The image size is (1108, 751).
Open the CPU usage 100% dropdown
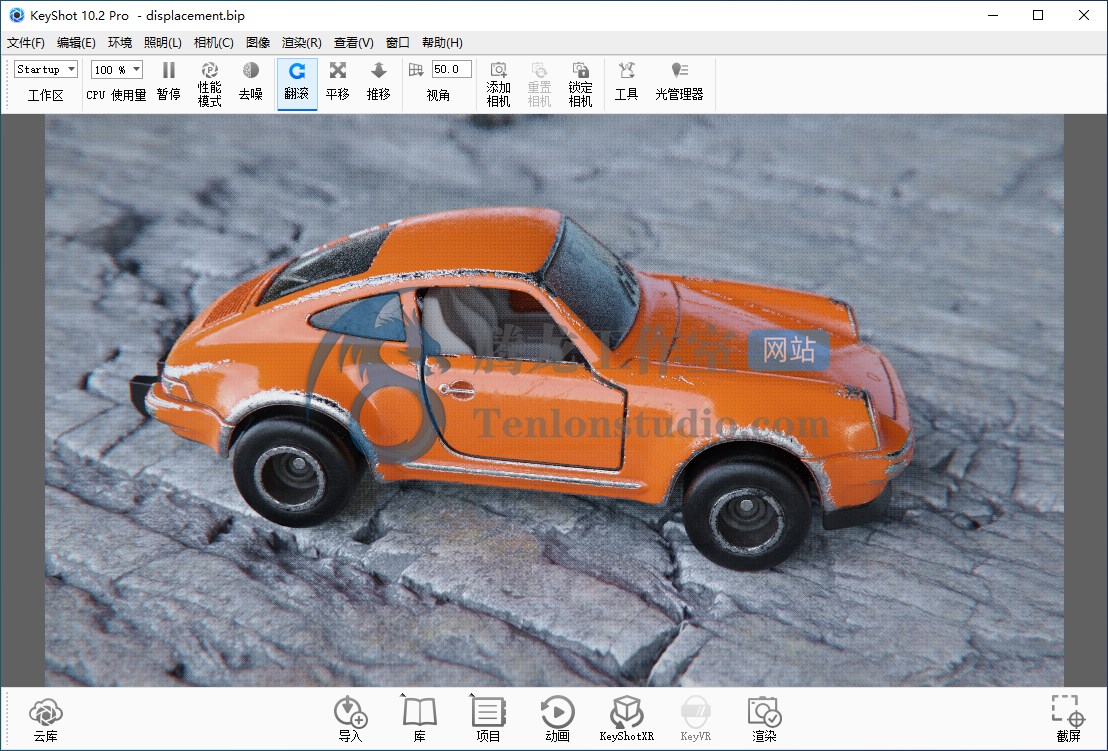117,69
